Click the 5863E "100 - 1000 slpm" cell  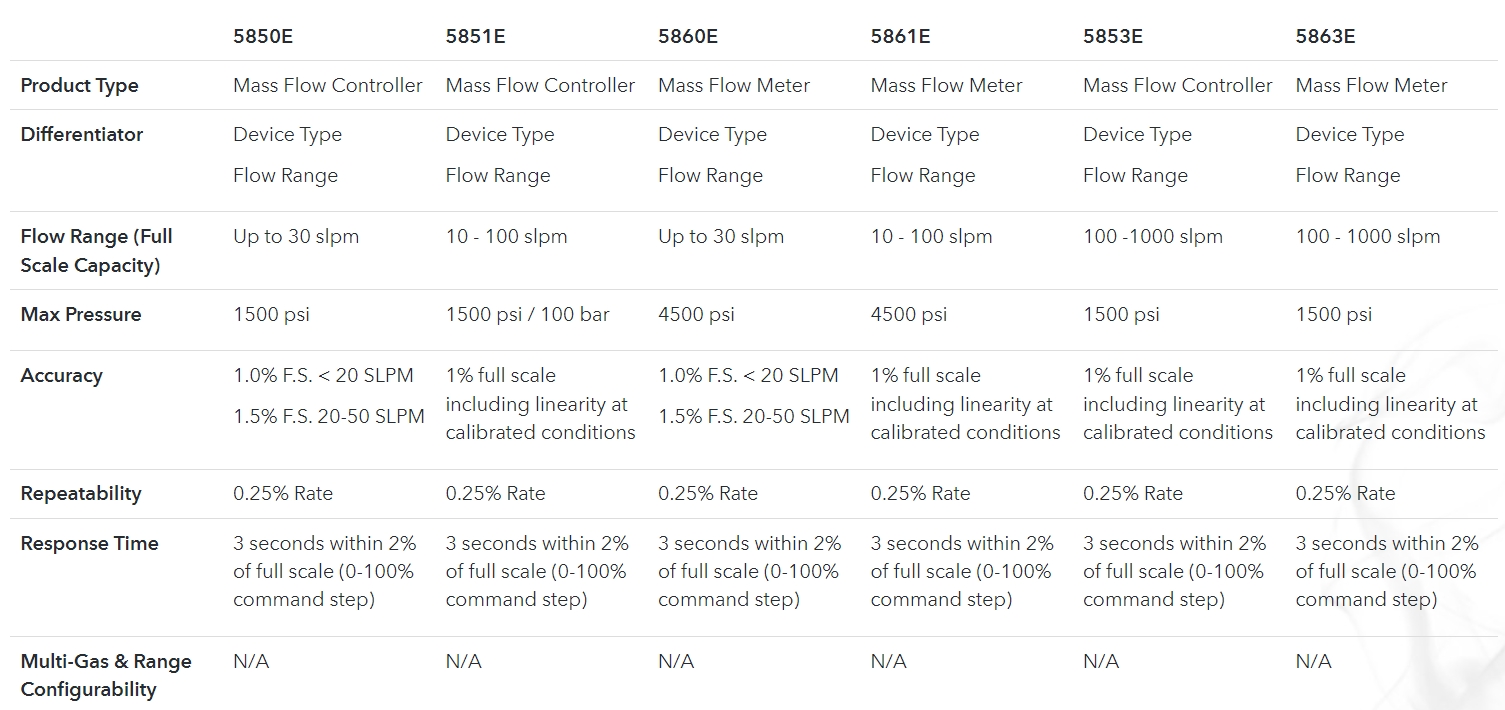pos(1367,237)
